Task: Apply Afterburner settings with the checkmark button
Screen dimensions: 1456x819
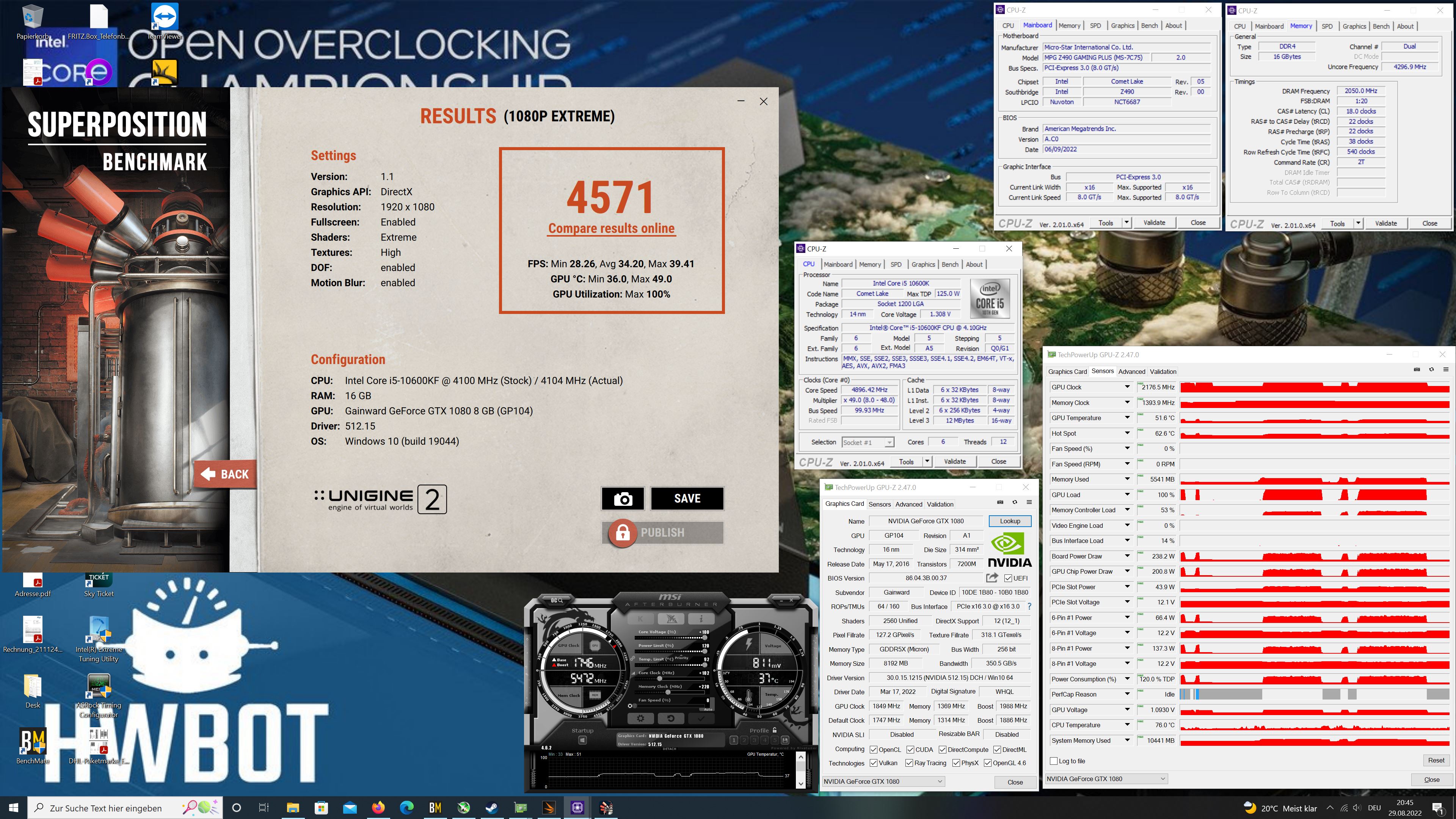Action: point(701,719)
